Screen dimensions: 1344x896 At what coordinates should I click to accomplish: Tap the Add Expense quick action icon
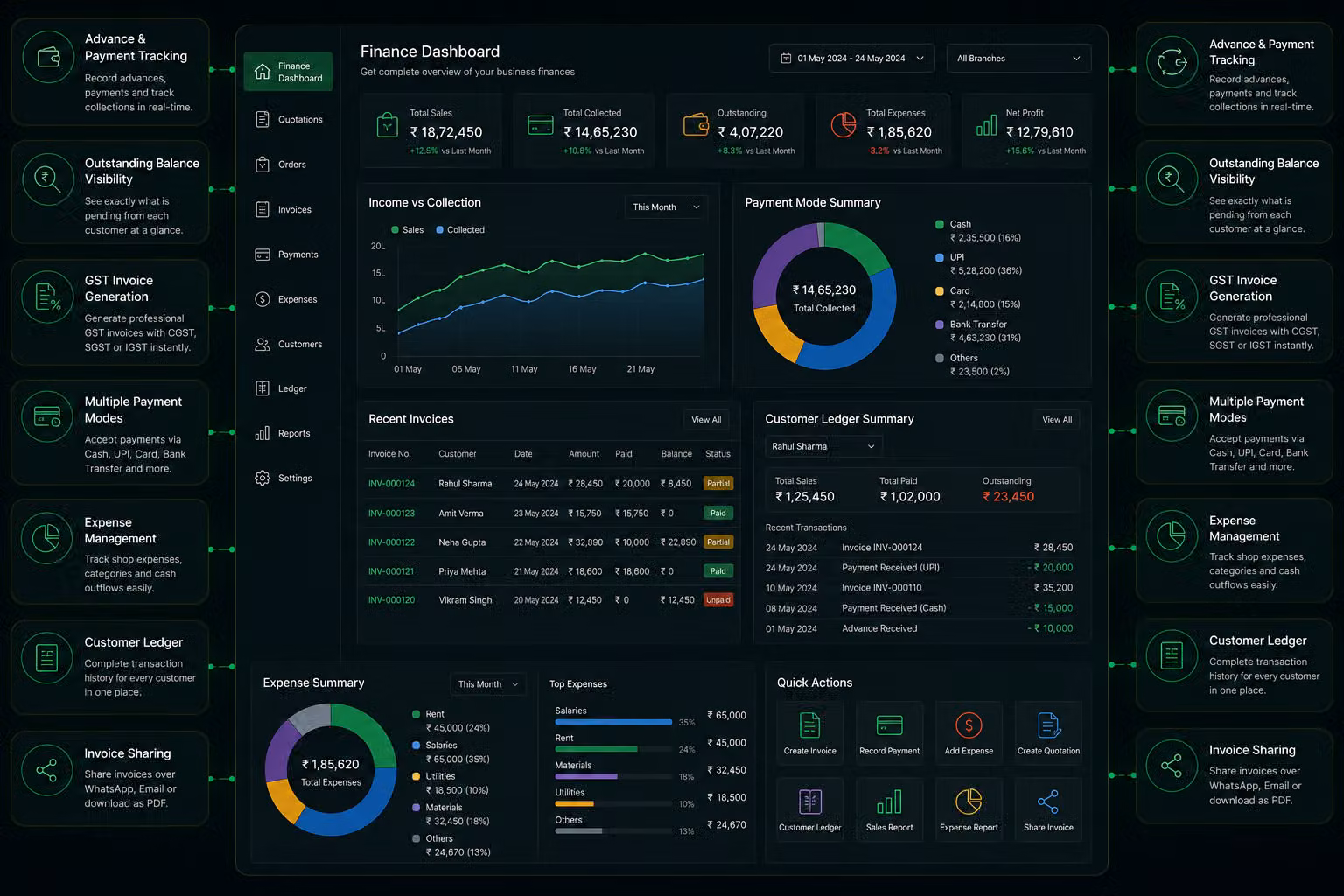[x=969, y=725]
